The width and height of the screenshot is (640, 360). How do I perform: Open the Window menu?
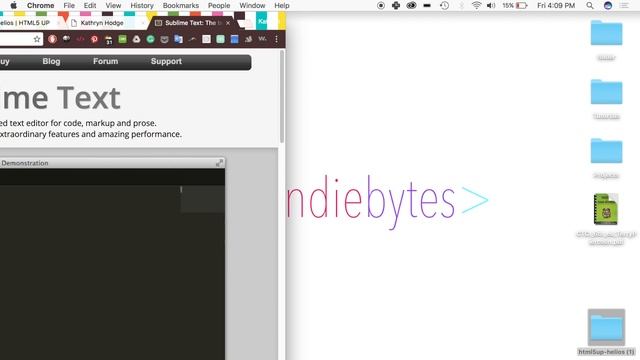(x=252, y=5)
